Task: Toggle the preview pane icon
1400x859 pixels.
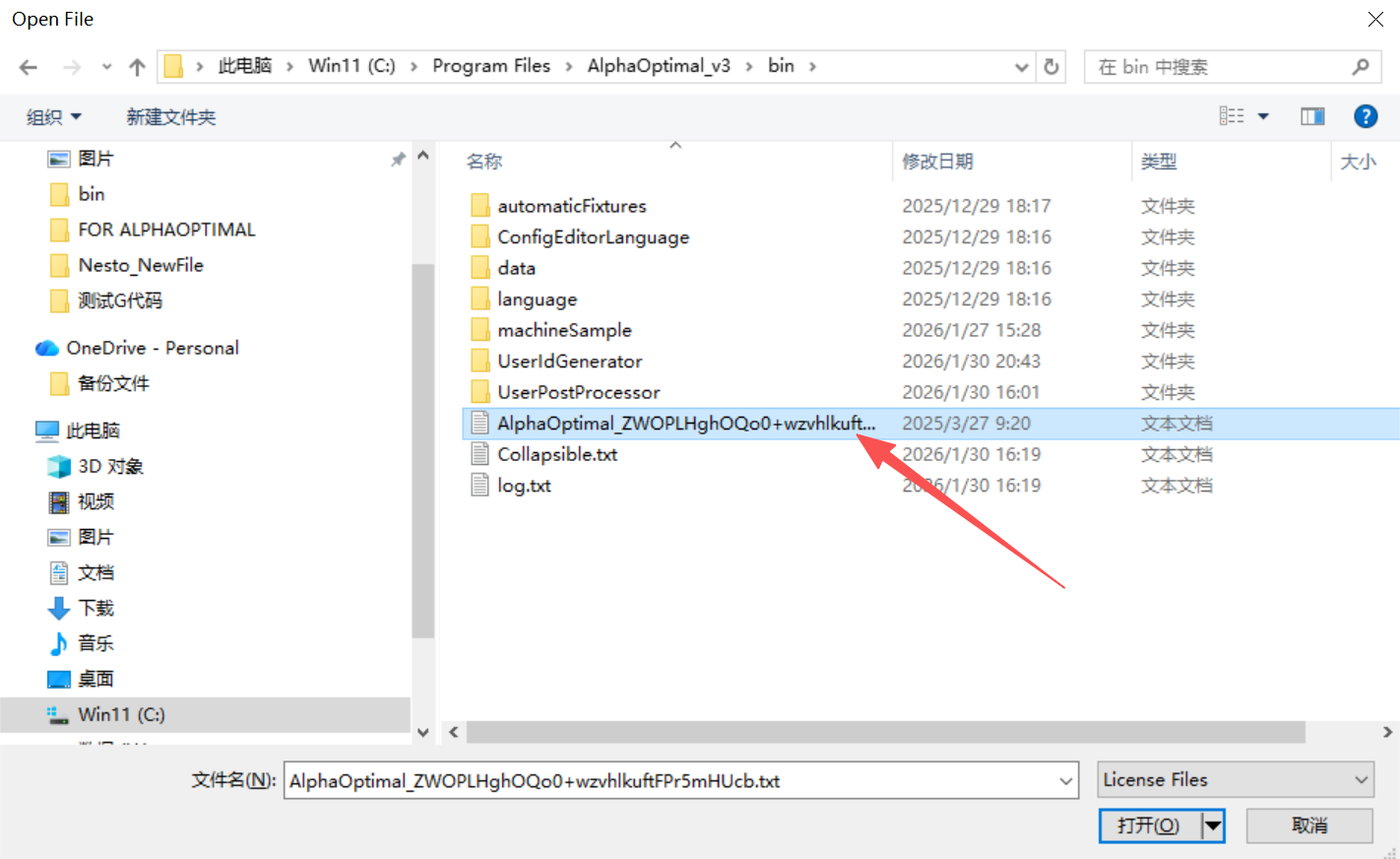Action: point(1312,116)
